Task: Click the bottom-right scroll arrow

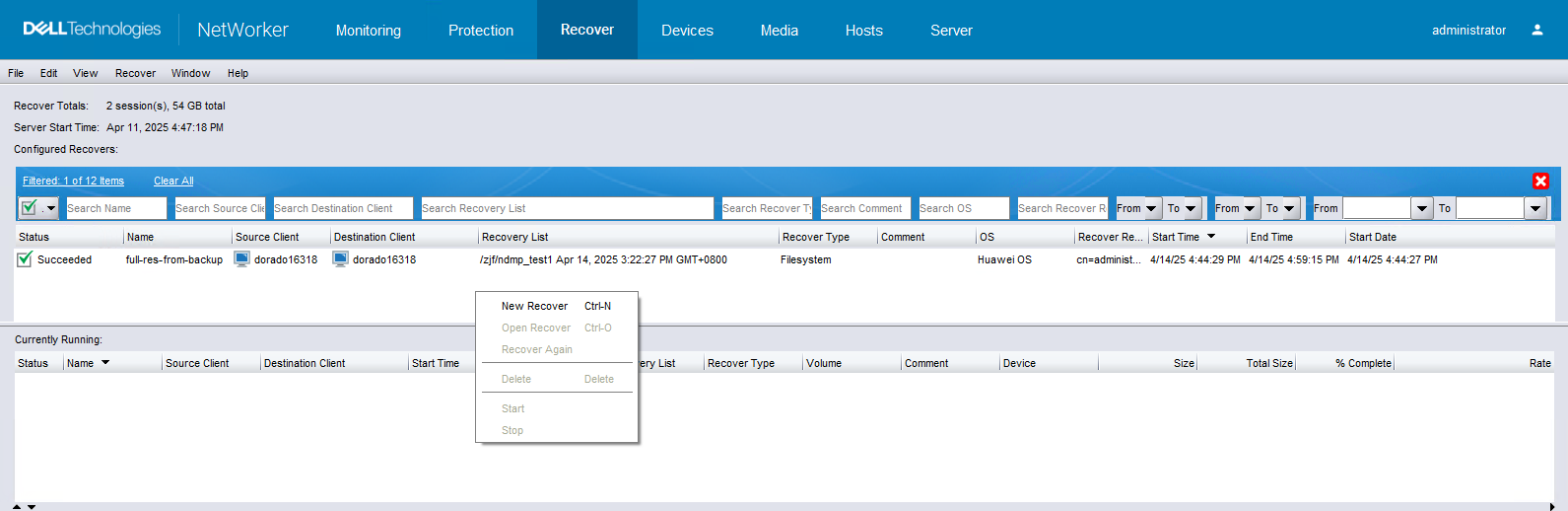Action: [x=1552, y=506]
